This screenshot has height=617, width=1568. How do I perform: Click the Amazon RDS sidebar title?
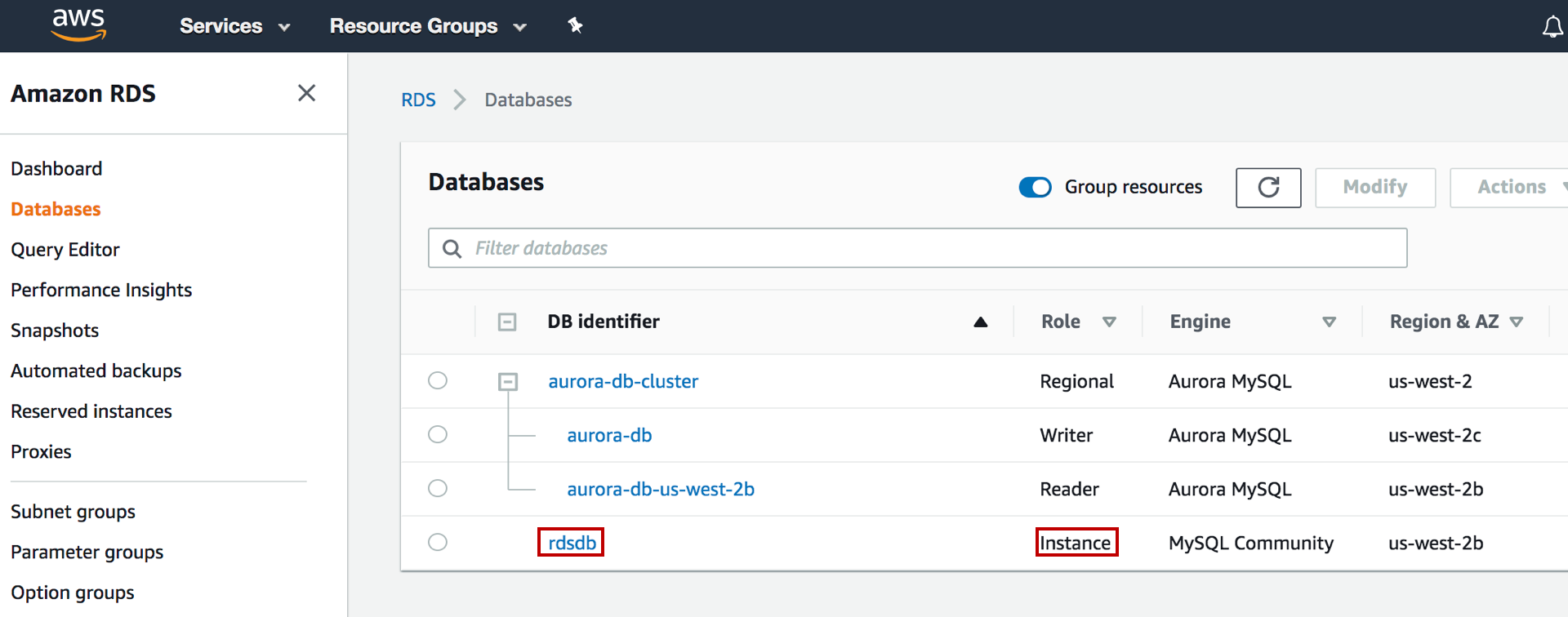tap(83, 94)
